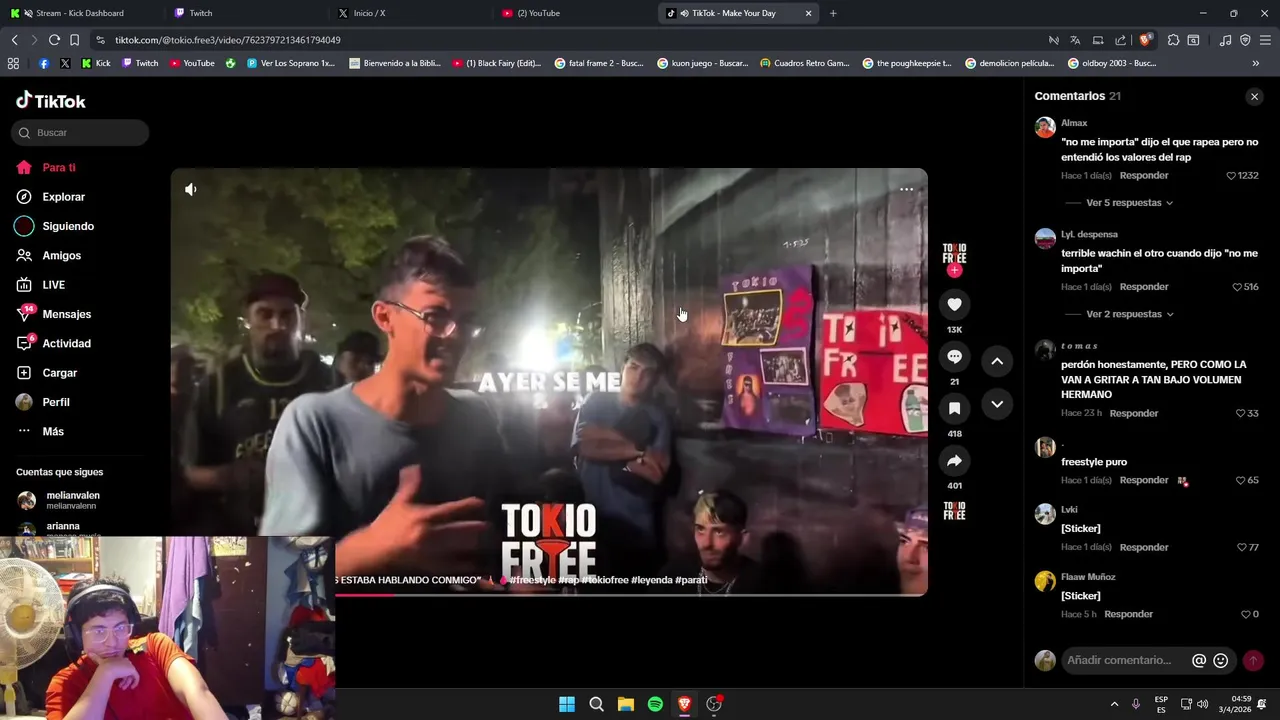
Task: Bookmark the video to favorites
Action: [x=954, y=408]
